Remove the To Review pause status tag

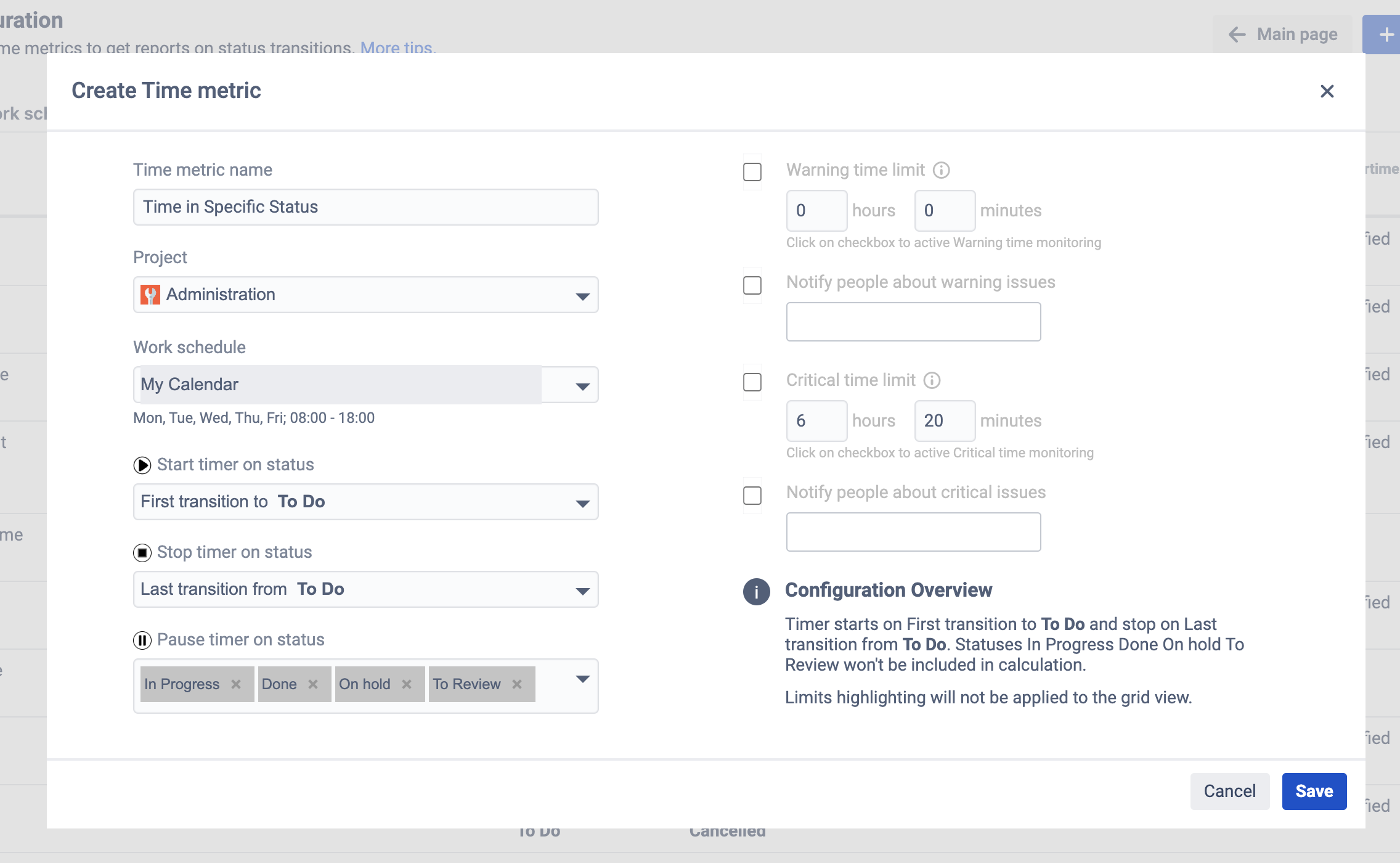(517, 684)
